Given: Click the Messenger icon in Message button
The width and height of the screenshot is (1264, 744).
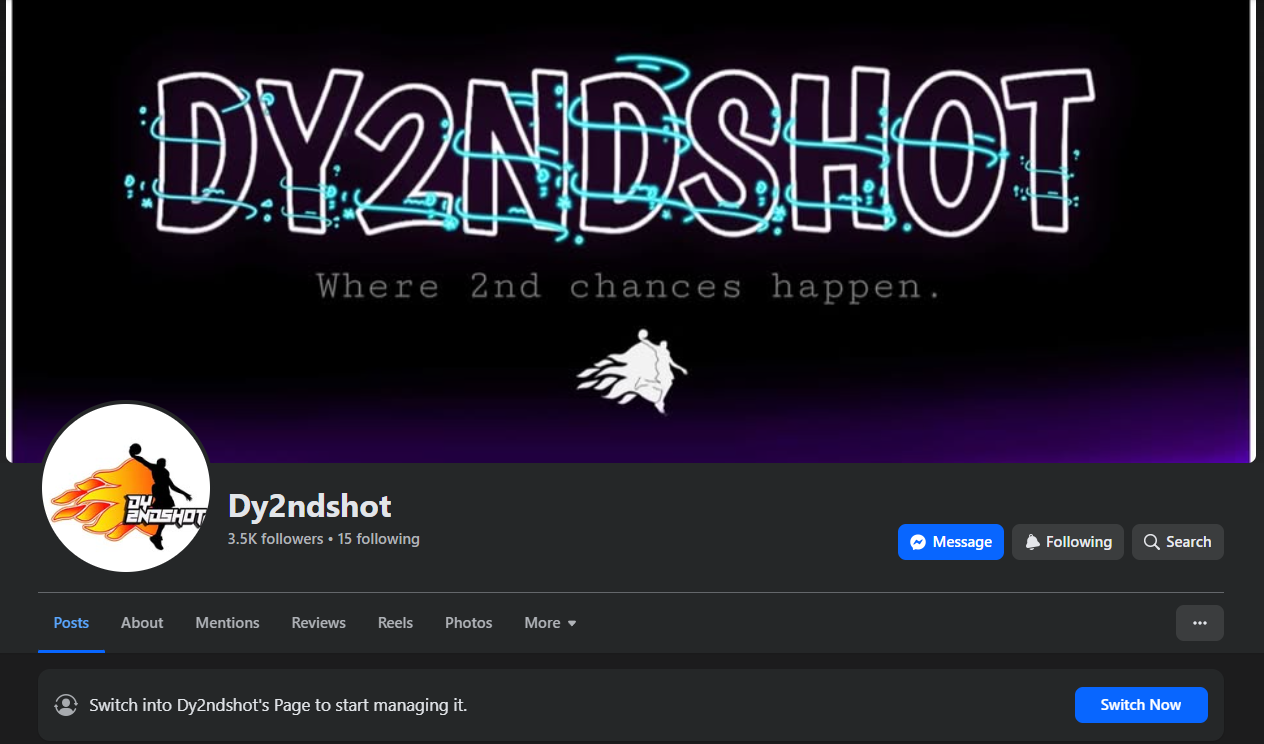Looking at the screenshot, I should tap(917, 542).
